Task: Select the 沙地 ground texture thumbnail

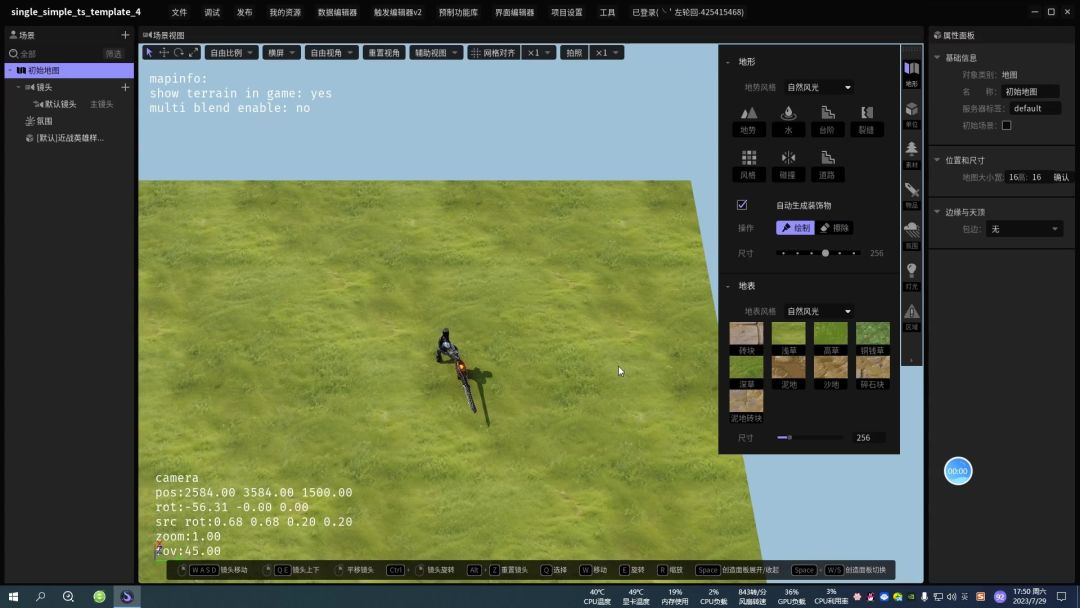Action: click(830, 369)
